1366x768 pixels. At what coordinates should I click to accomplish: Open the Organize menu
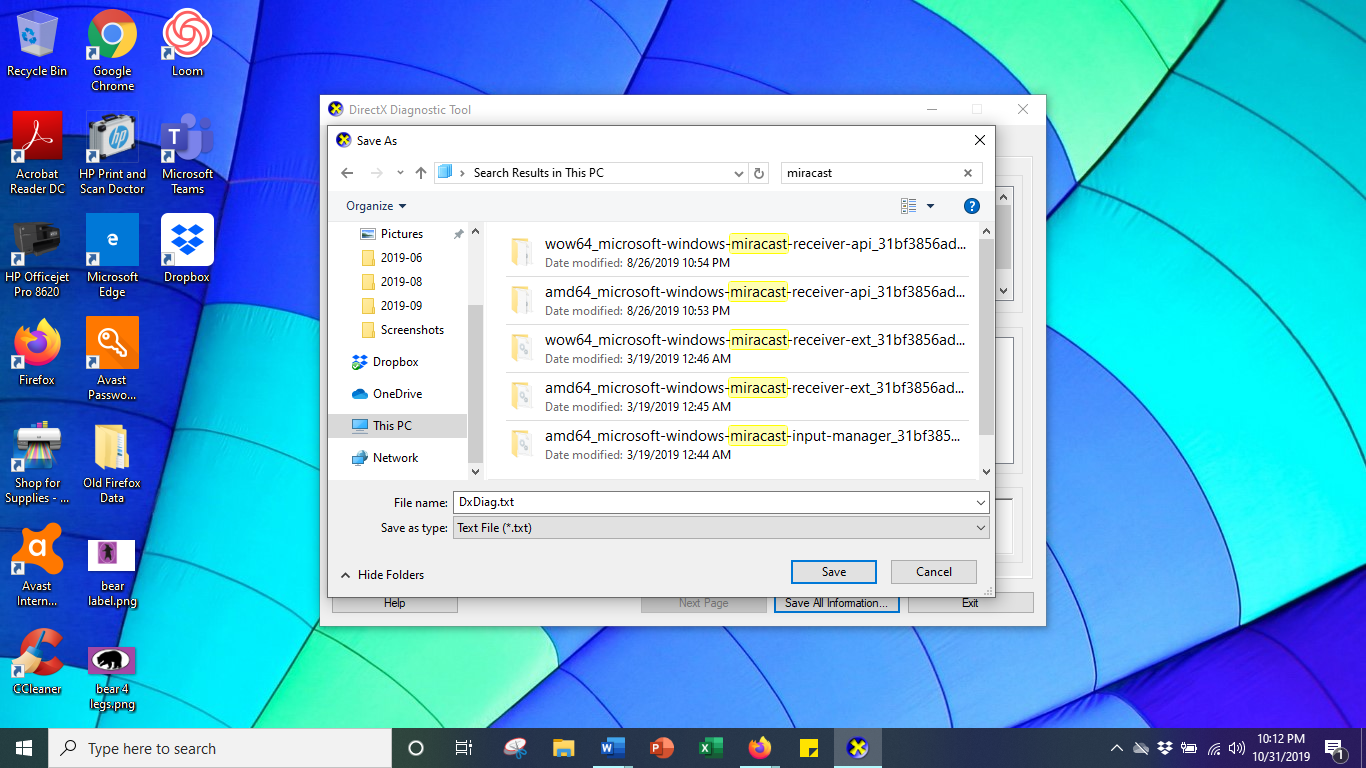[376, 206]
